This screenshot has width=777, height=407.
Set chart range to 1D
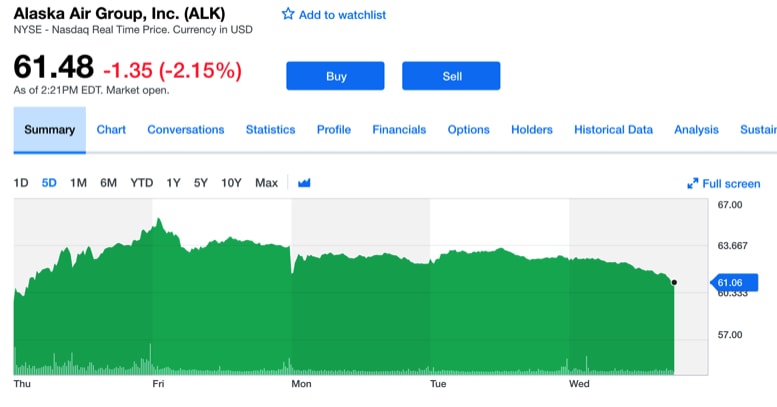coord(21,183)
